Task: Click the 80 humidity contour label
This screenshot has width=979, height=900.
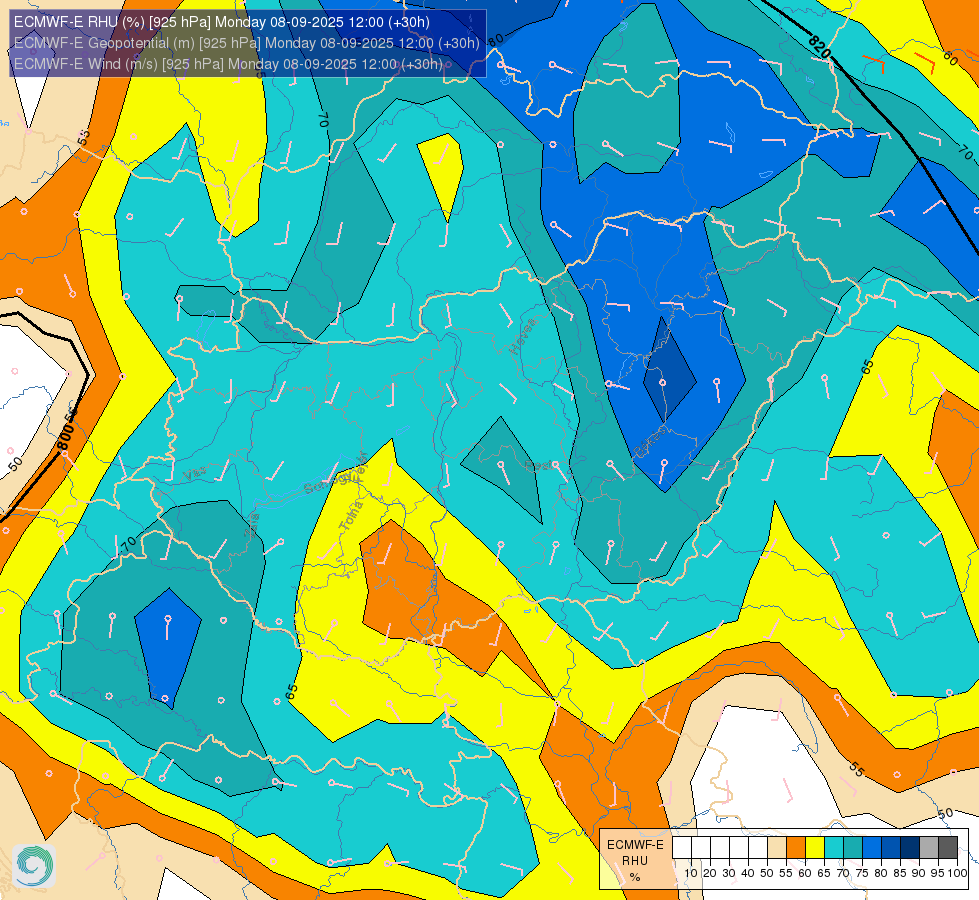Action: (x=496, y=41)
